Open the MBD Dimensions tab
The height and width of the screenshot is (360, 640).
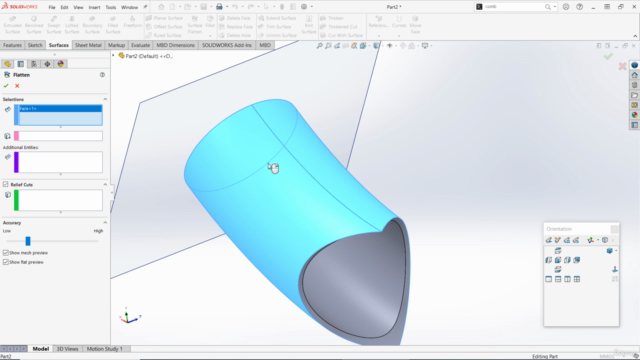[176, 45]
